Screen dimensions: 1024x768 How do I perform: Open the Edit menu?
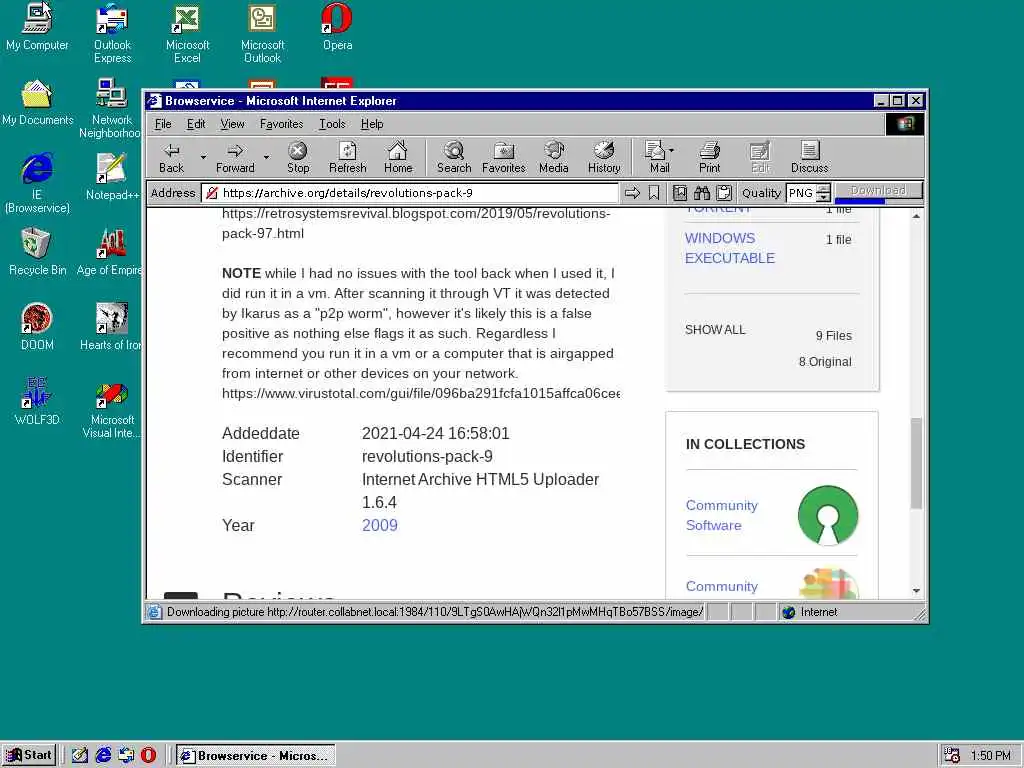coord(196,124)
